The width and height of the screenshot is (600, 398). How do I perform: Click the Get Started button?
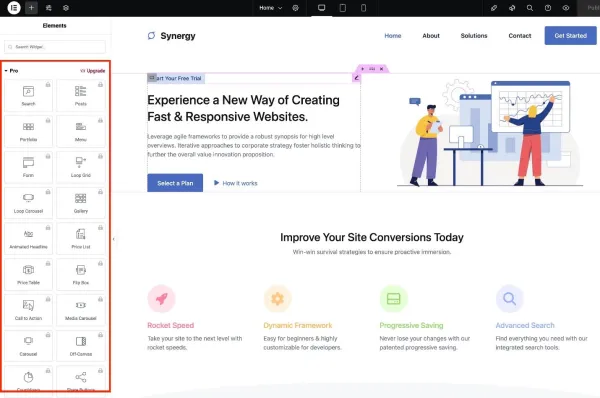(x=571, y=36)
